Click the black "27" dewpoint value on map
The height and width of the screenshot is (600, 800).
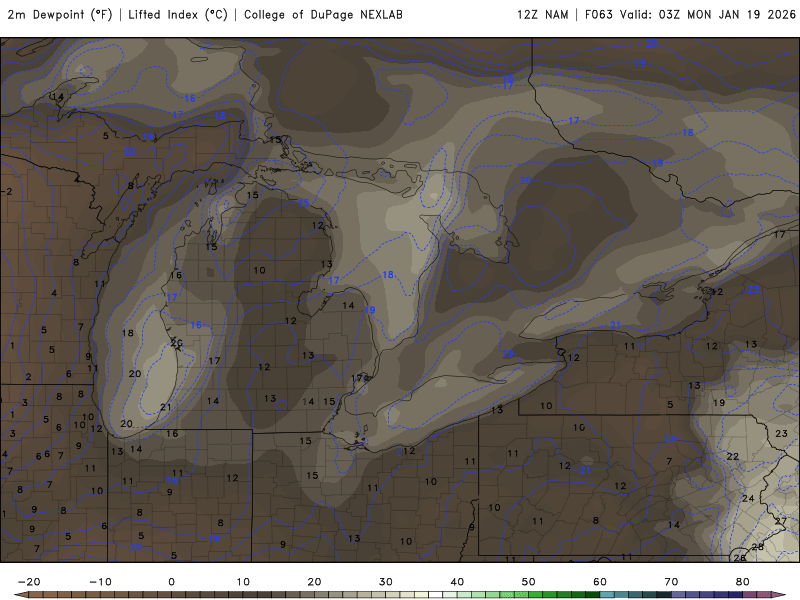click(781, 521)
